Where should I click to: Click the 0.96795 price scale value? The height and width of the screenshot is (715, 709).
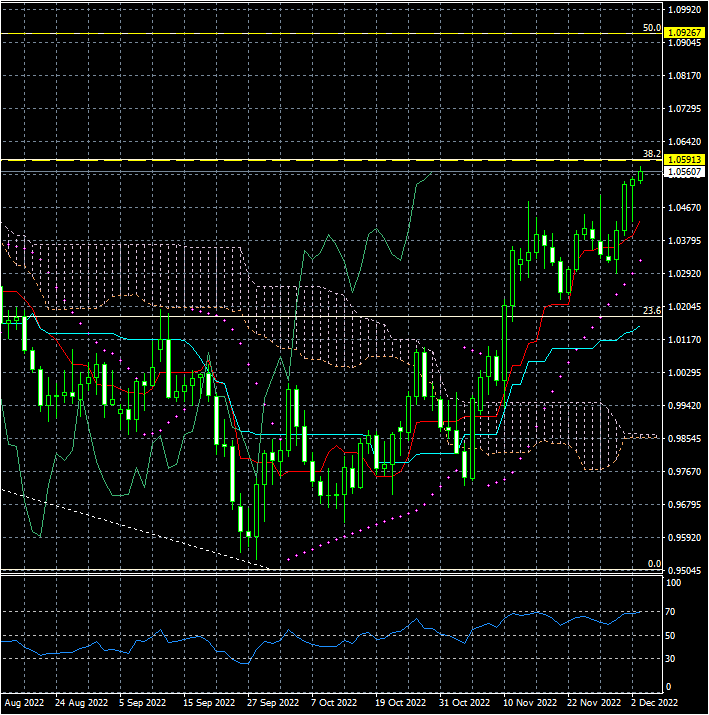pos(684,505)
